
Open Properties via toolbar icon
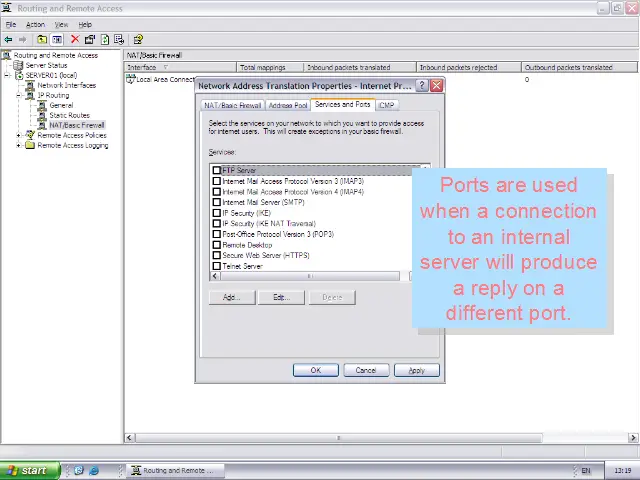tap(90, 40)
